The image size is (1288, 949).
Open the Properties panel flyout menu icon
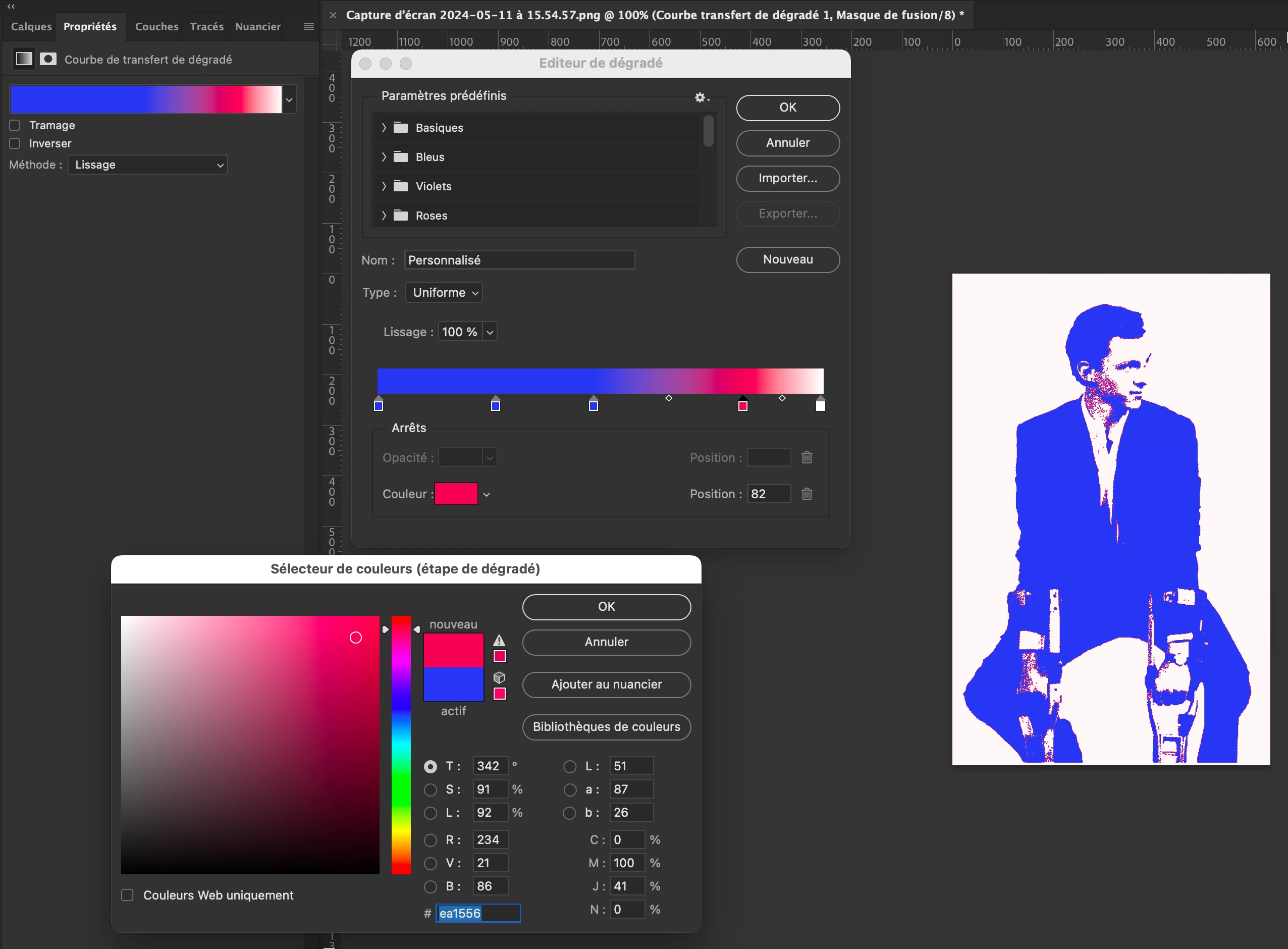click(x=308, y=27)
